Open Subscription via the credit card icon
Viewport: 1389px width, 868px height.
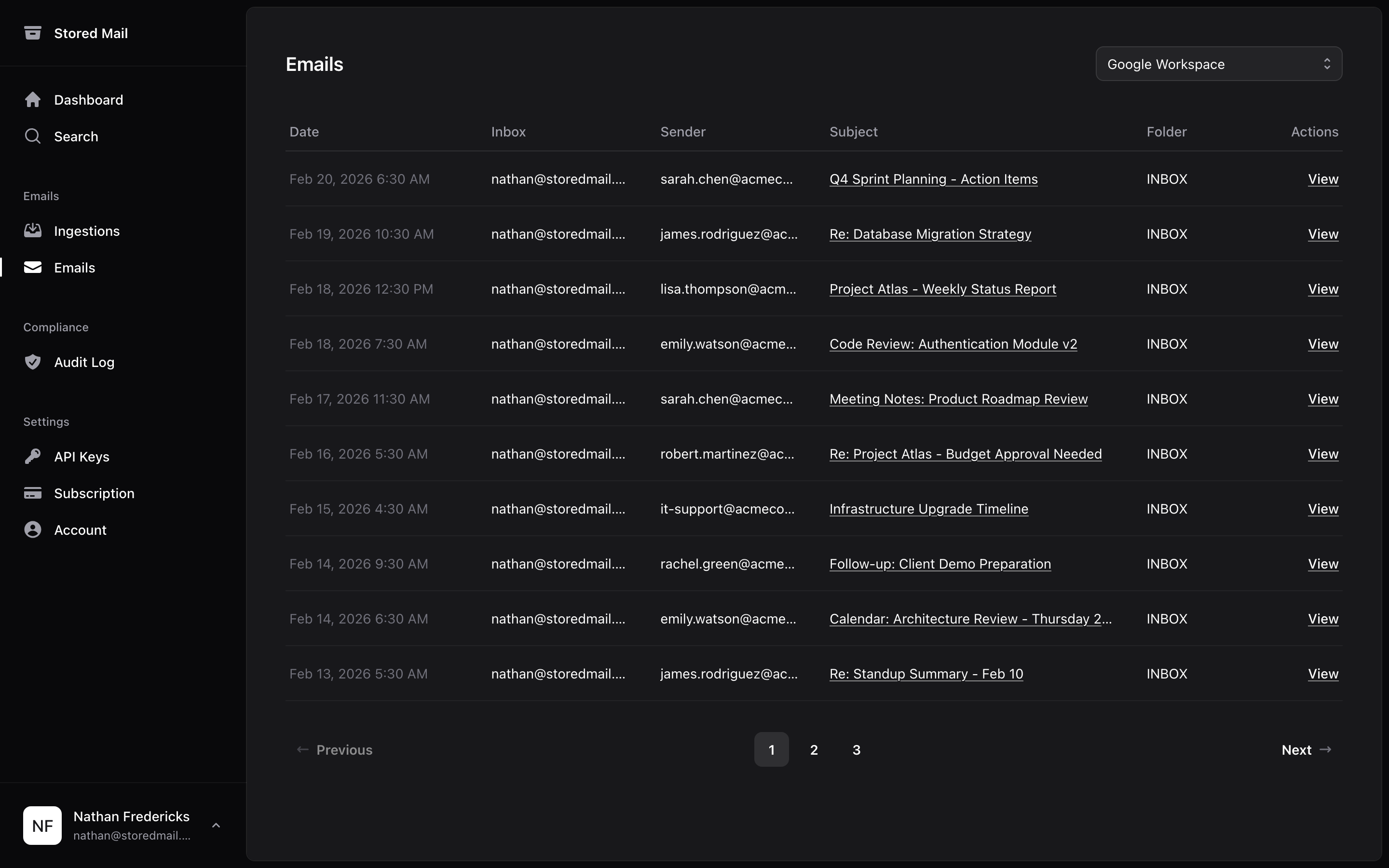pyautogui.click(x=33, y=493)
